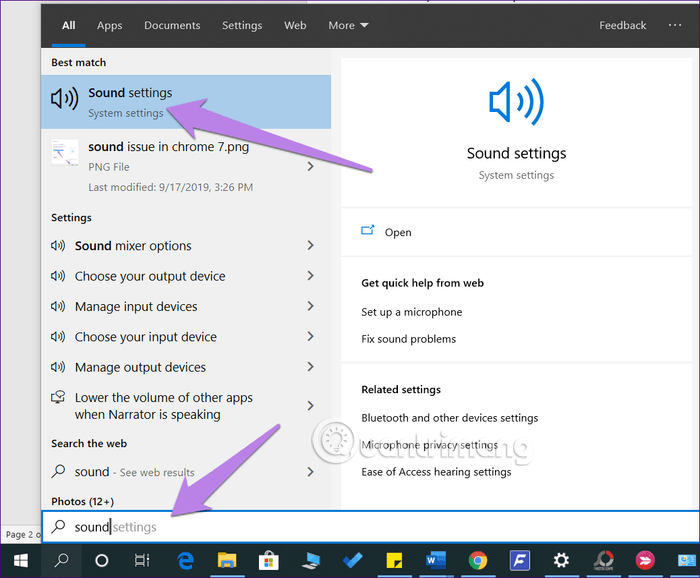This screenshot has width=700, height=578.
Task: Open Sound mixer options
Action: click(133, 246)
